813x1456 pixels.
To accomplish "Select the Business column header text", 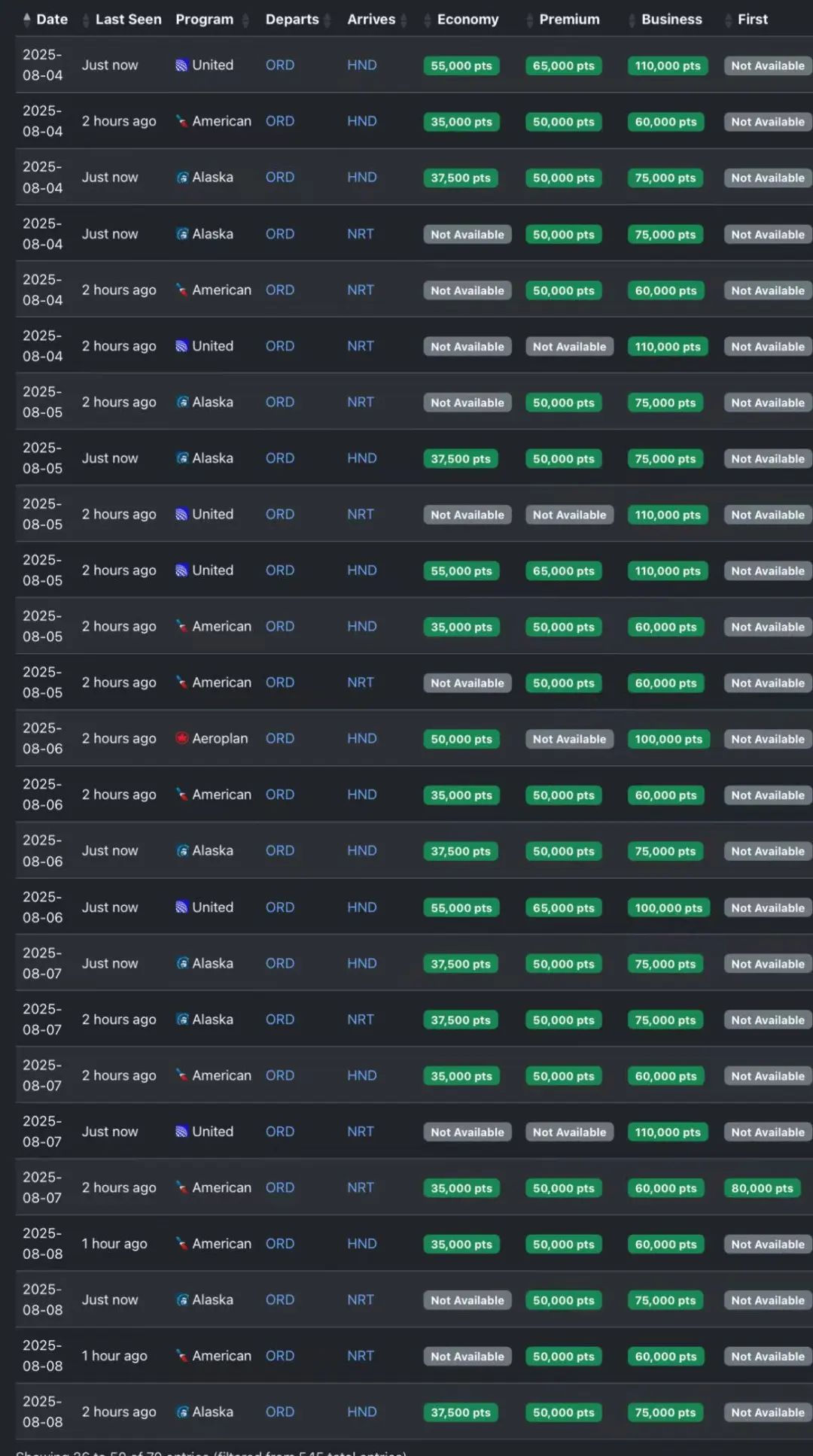I will pos(671,20).
